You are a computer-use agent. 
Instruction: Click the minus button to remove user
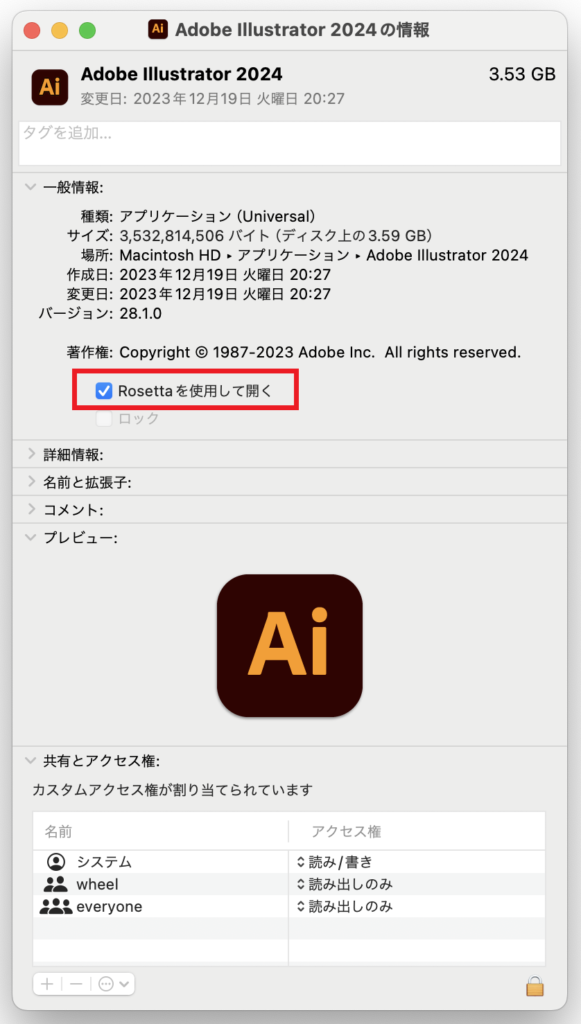76,984
